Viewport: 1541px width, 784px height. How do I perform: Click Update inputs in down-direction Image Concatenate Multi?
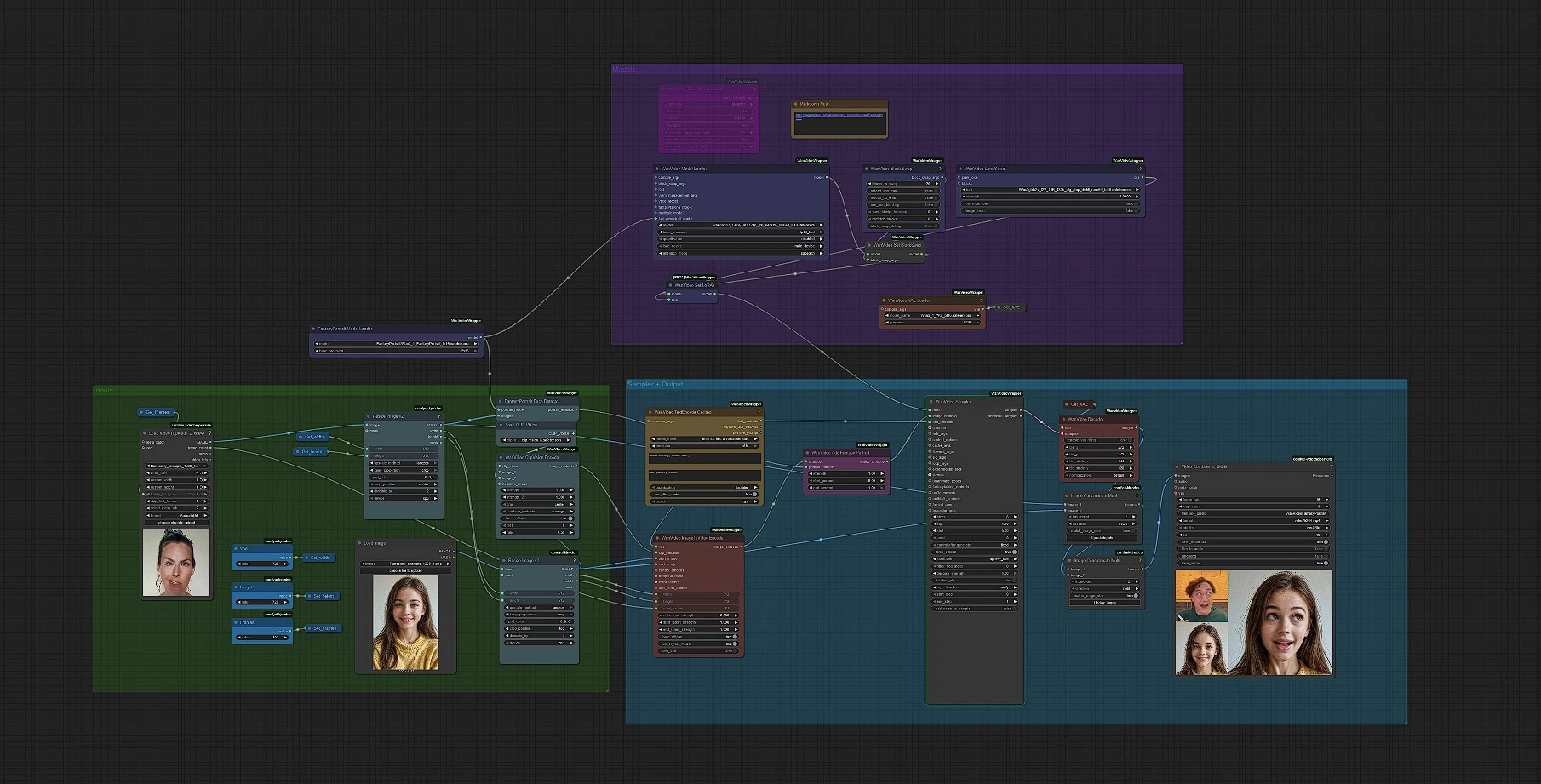pyautogui.click(x=1102, y=537)
